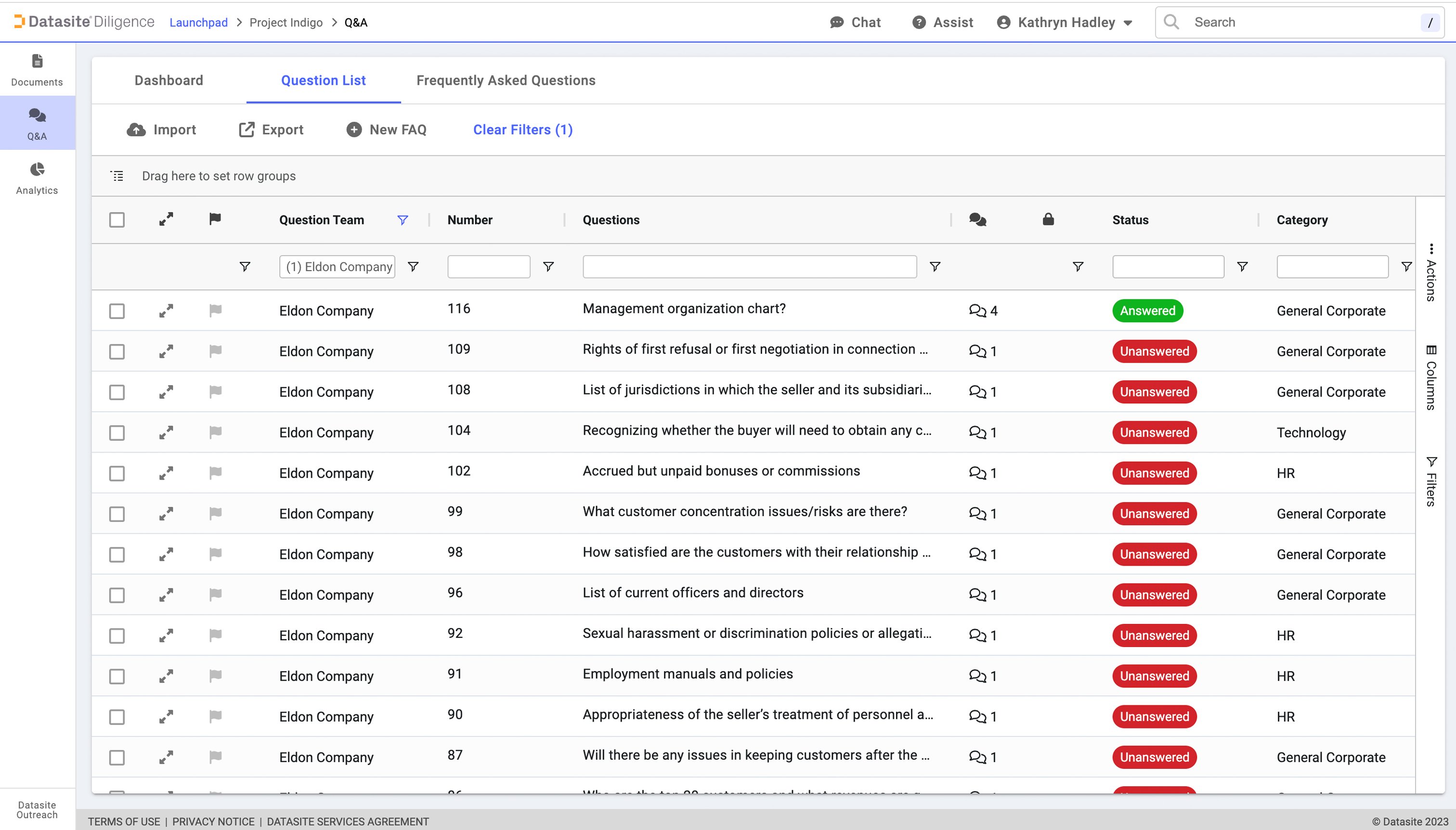
Task: Select all rows with header checkbox
Action: [x=117, y=220]
